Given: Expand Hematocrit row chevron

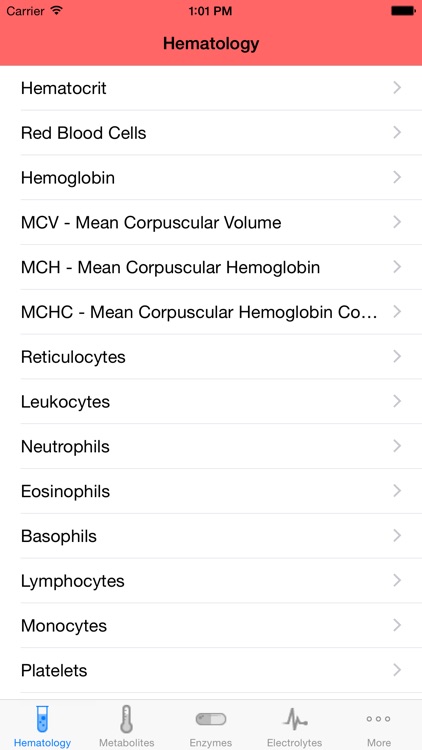Looking at the screenshot, I should (397, 88).
